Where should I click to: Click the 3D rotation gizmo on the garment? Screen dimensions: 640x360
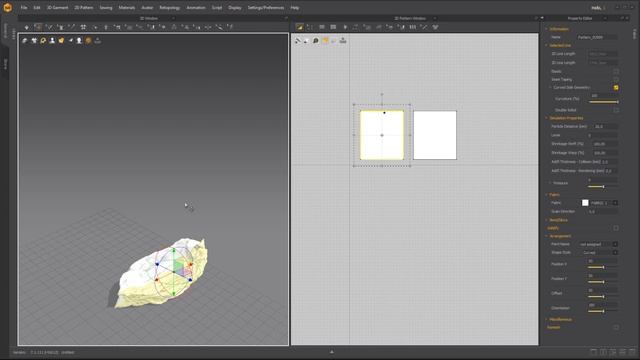174,271
